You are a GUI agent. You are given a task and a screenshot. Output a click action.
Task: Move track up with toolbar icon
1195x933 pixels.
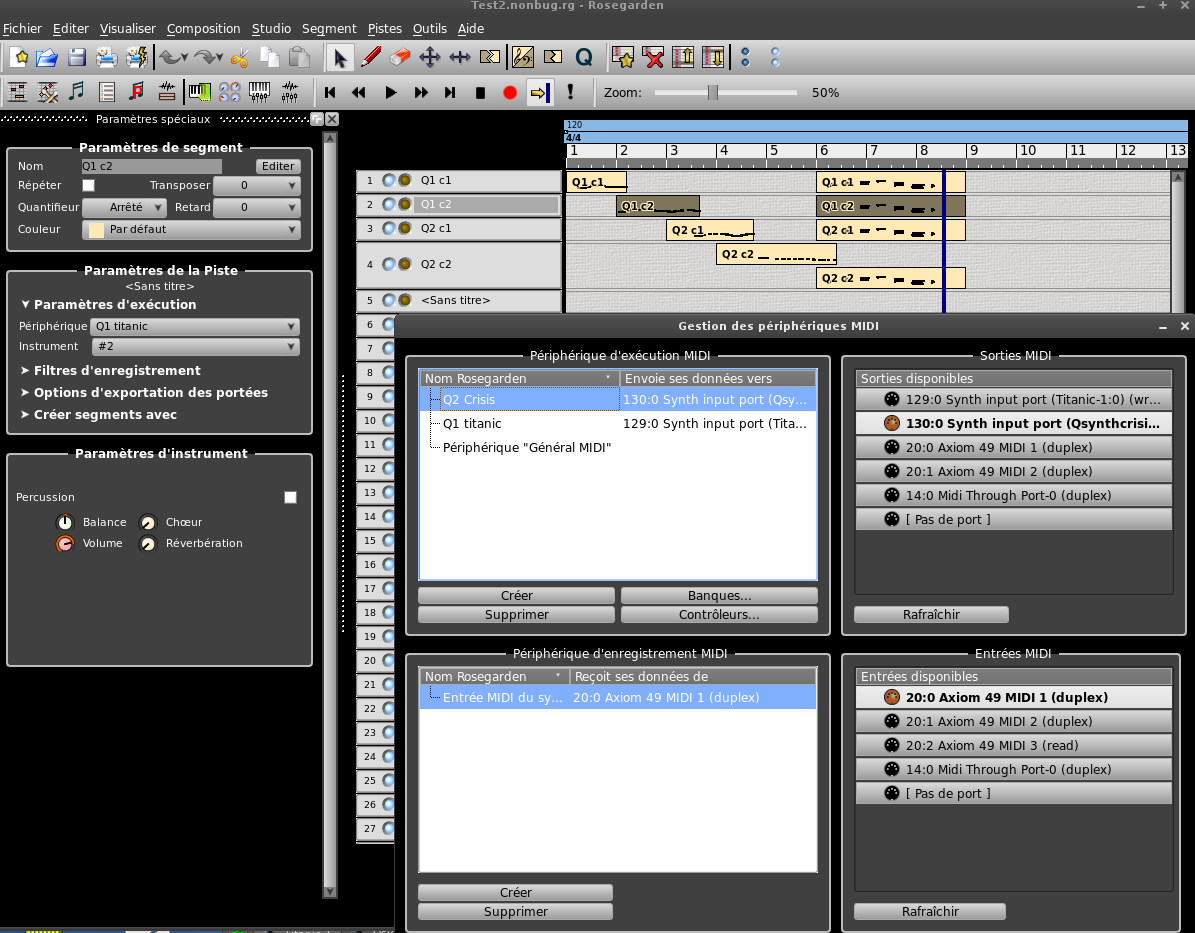point(683,58)
